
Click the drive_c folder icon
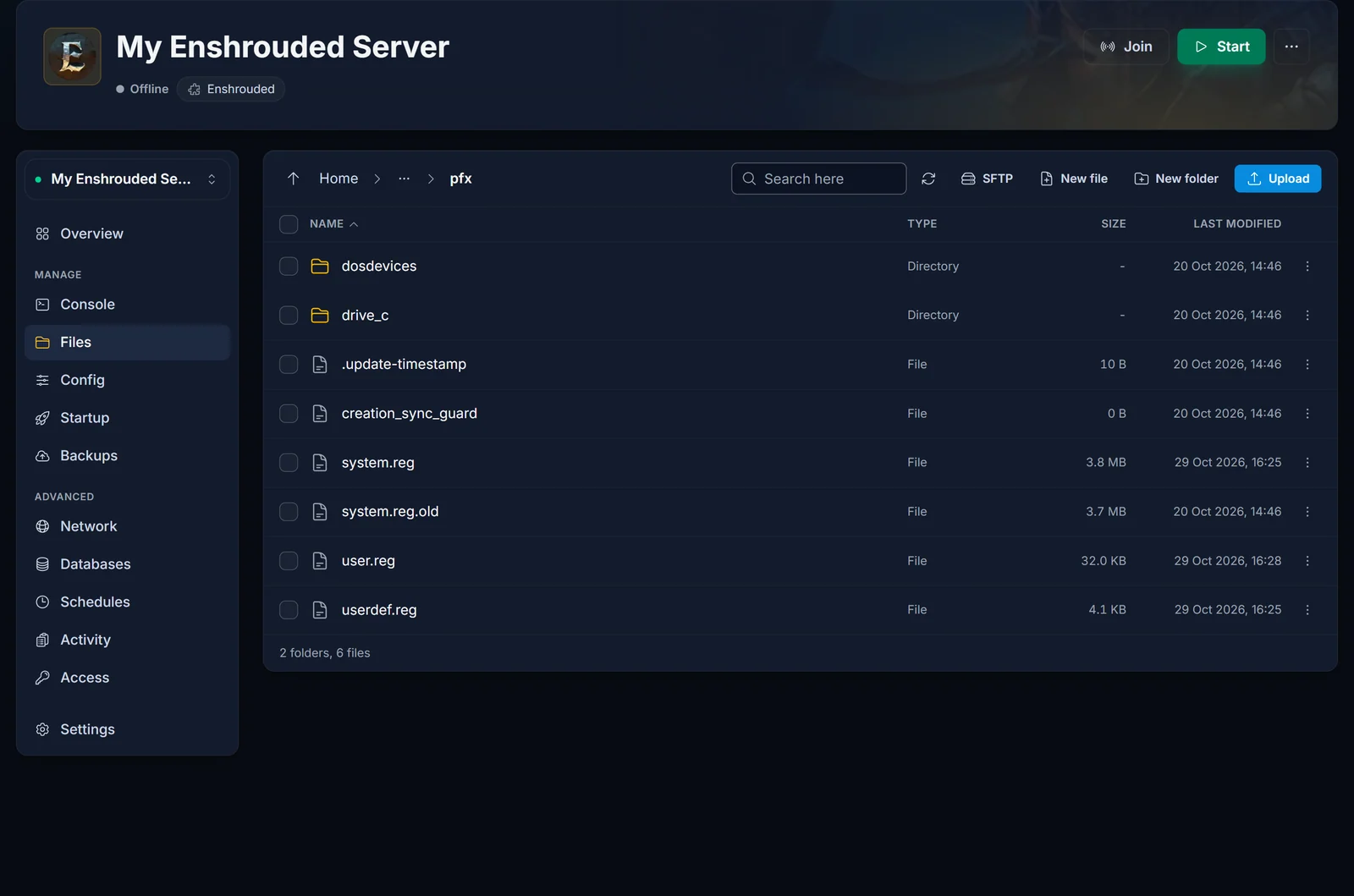(x=320, y=316)
